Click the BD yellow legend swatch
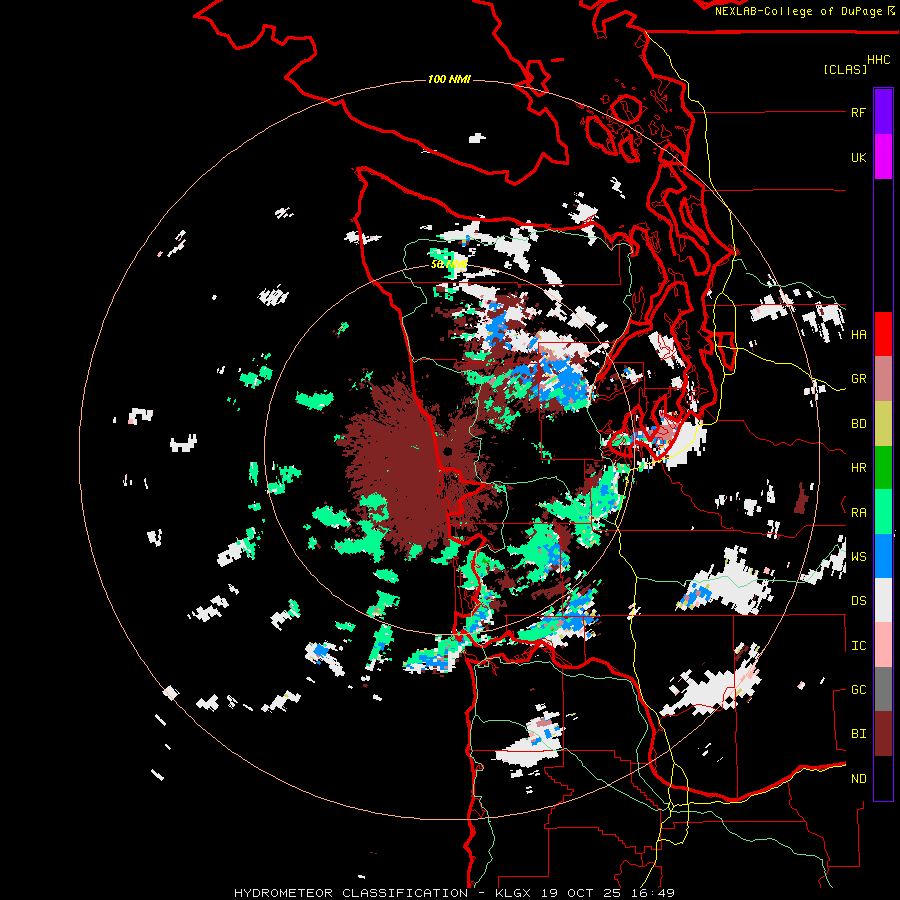900x900 pixels. 883,424
